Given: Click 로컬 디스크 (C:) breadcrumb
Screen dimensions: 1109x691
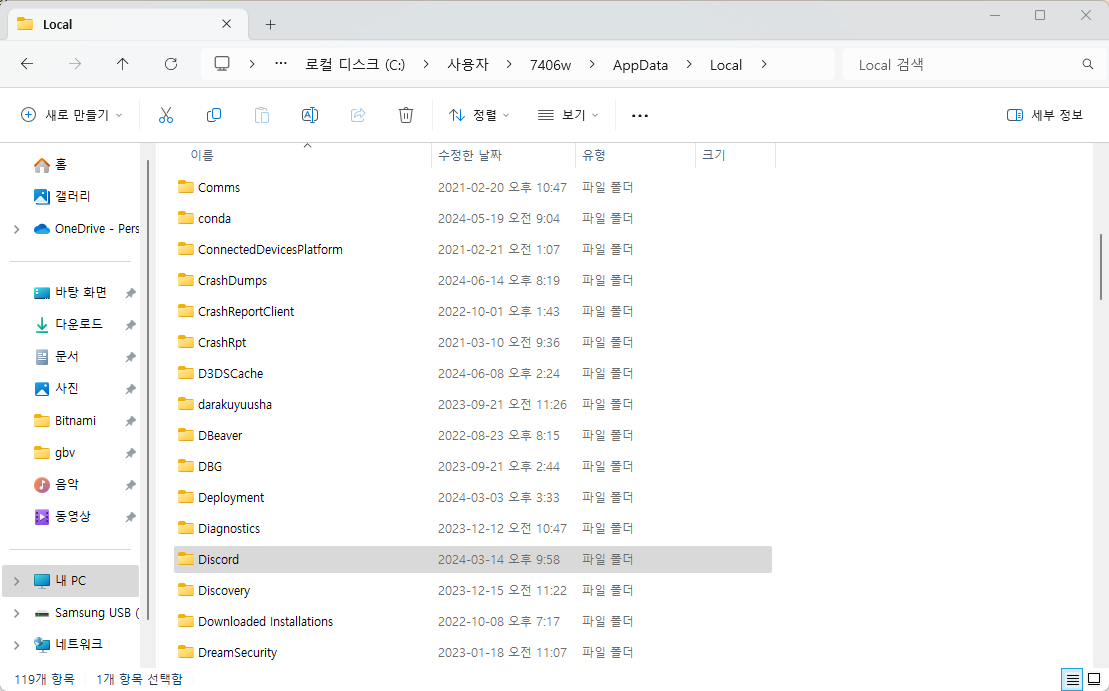Looking at the screenshot, I should tap(355, 64).
